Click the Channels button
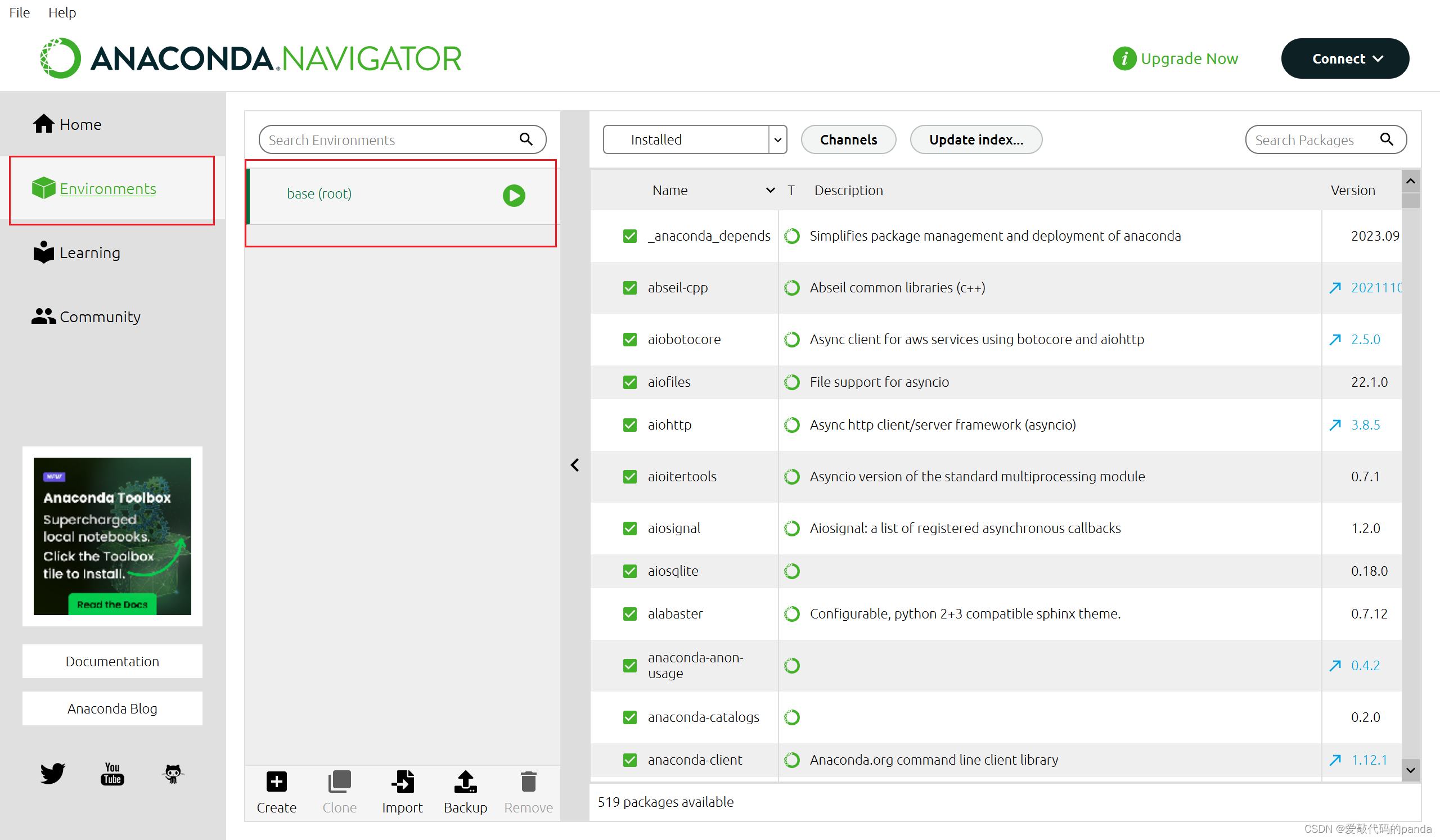Image resolution: width=1440 pixels, height=840 pixels. pos(848,139)
